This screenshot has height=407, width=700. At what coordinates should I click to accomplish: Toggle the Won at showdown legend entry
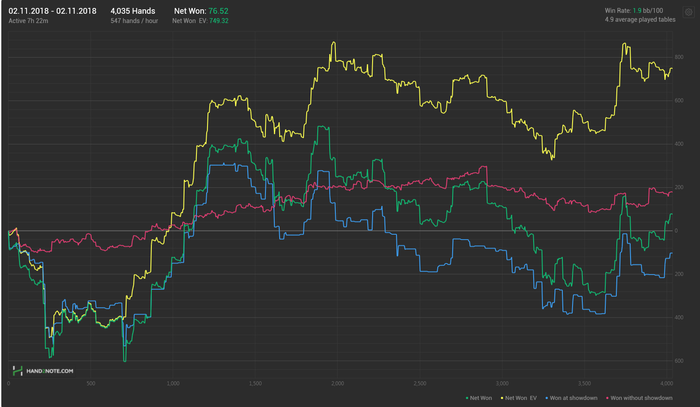tap(571, 398)
